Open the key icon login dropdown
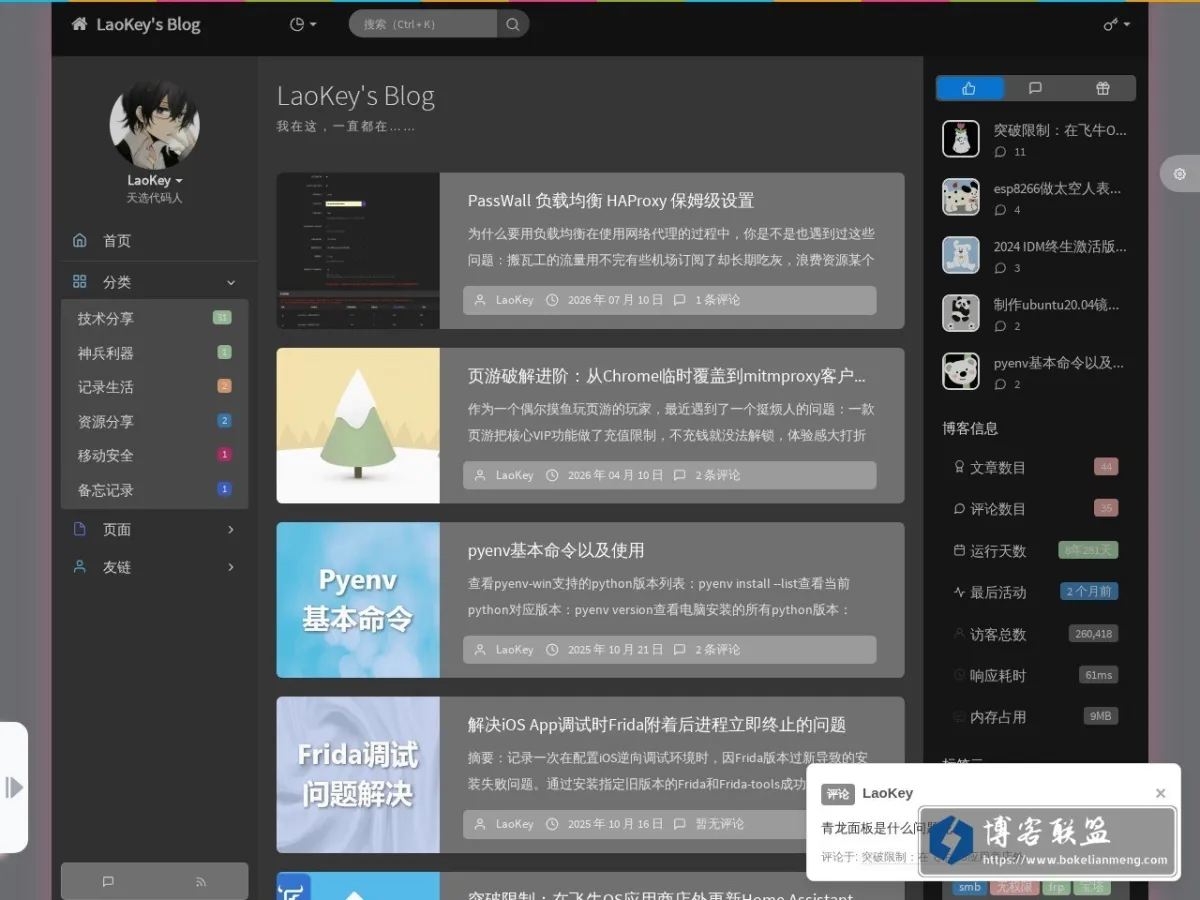1200x900 pixels. (x=1117, y=24)
